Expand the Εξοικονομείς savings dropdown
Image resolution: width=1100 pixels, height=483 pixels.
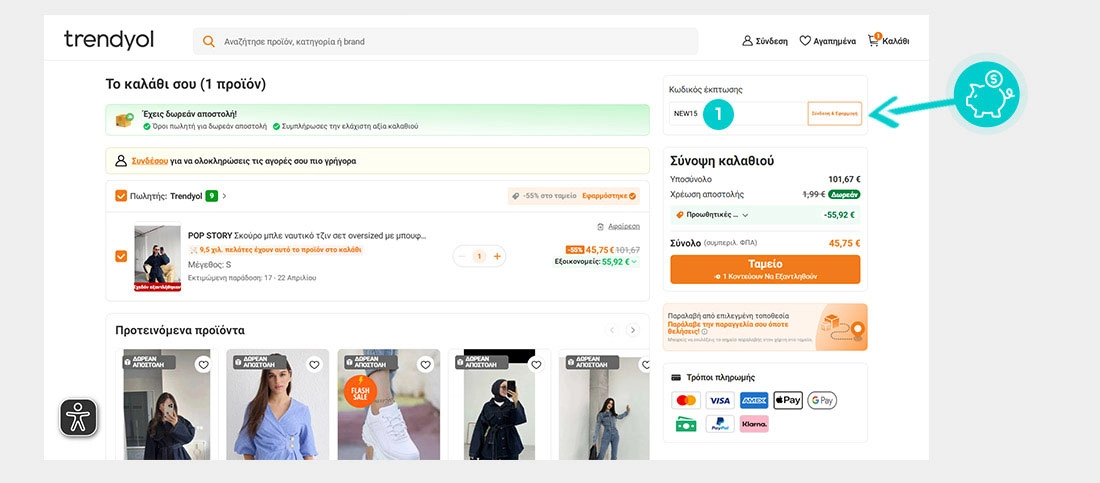click(596, 261)
